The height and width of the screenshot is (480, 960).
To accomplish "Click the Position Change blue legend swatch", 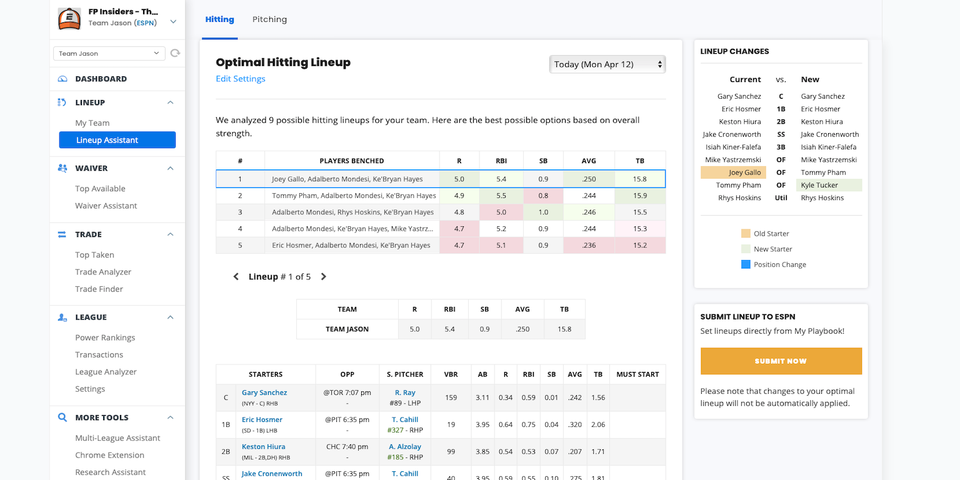I will point(745,264).
